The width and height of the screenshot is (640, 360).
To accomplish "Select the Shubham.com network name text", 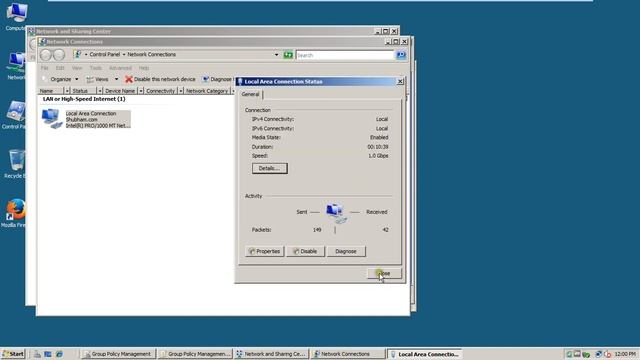I will (x=82, y=120).
